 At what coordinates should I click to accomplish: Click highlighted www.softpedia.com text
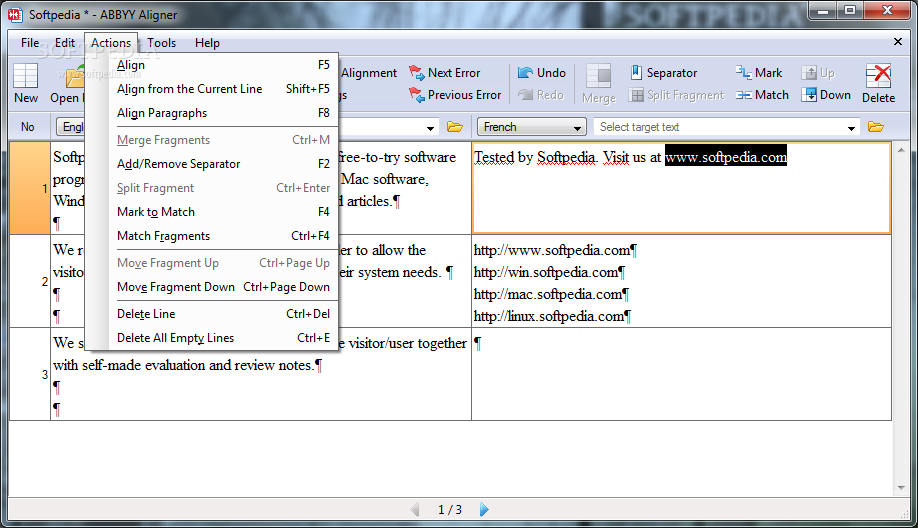coord(726,157)
